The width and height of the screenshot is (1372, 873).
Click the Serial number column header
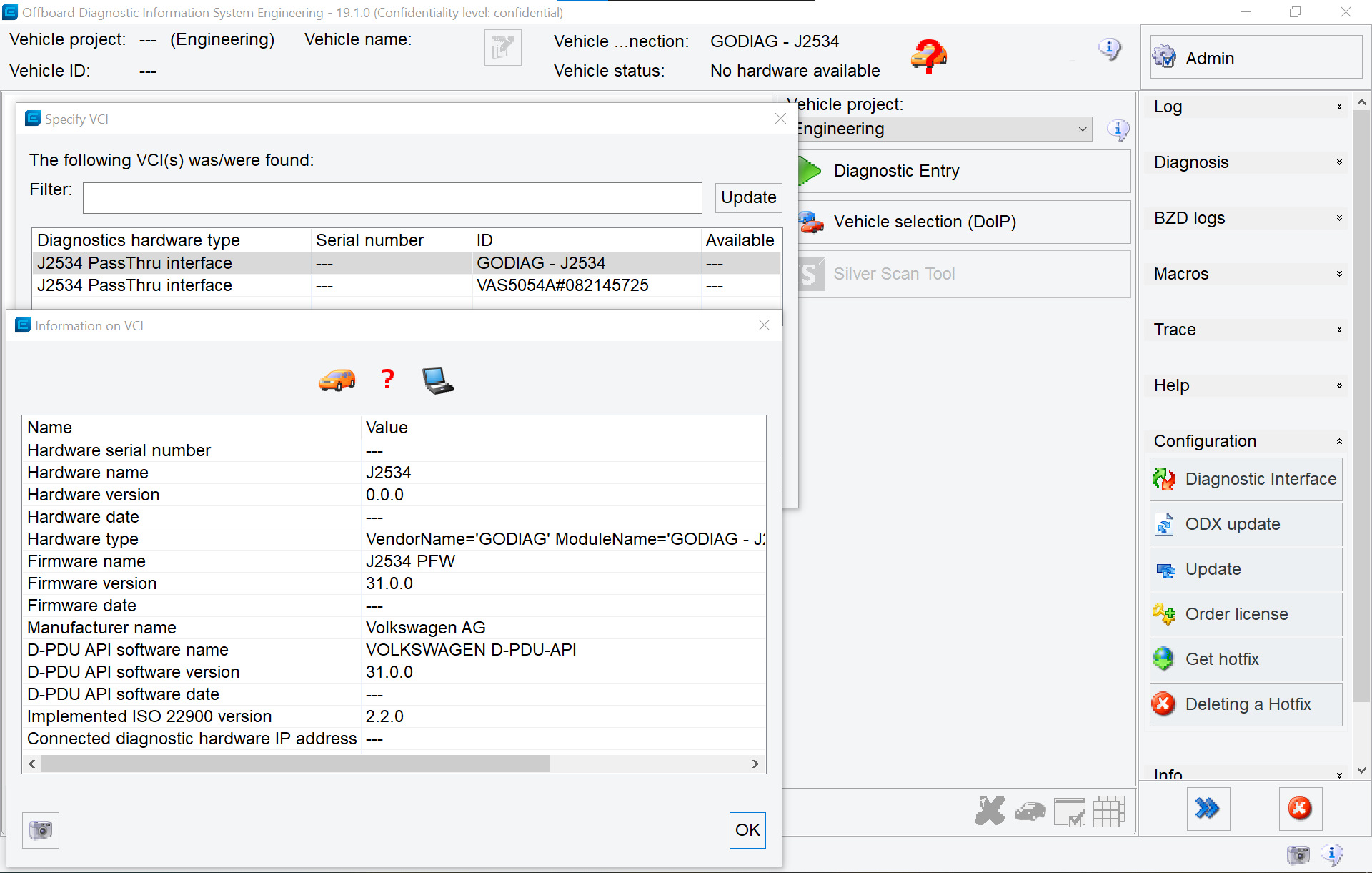pos(392,240)
